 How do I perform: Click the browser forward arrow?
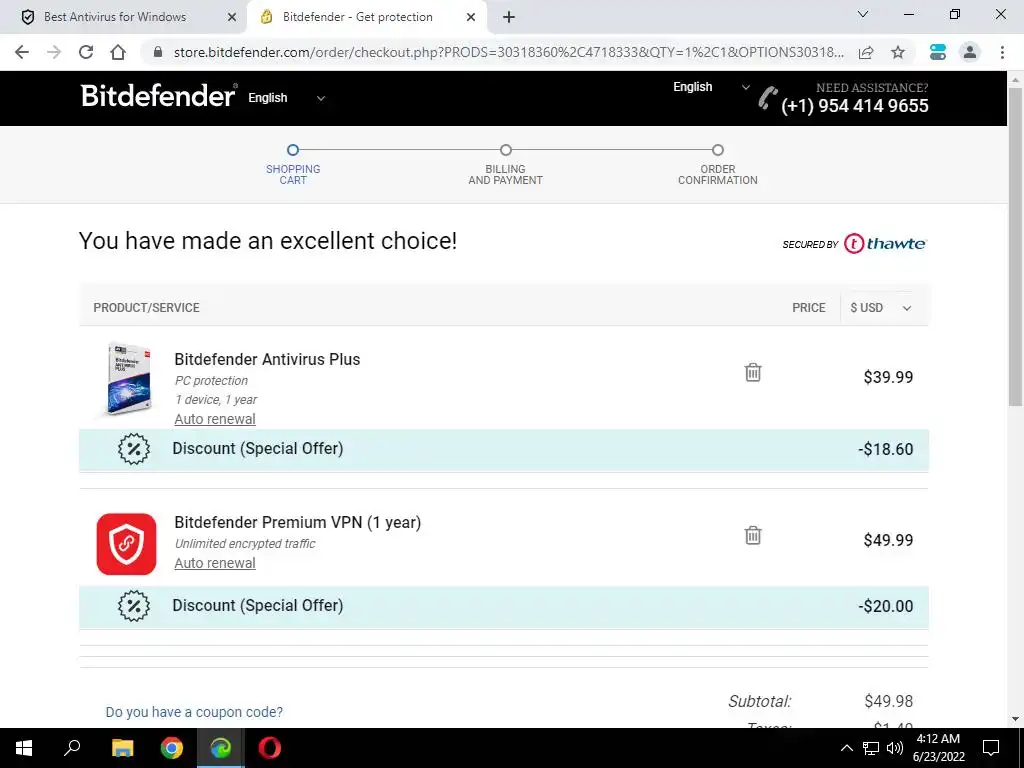(x=54, y=52)
